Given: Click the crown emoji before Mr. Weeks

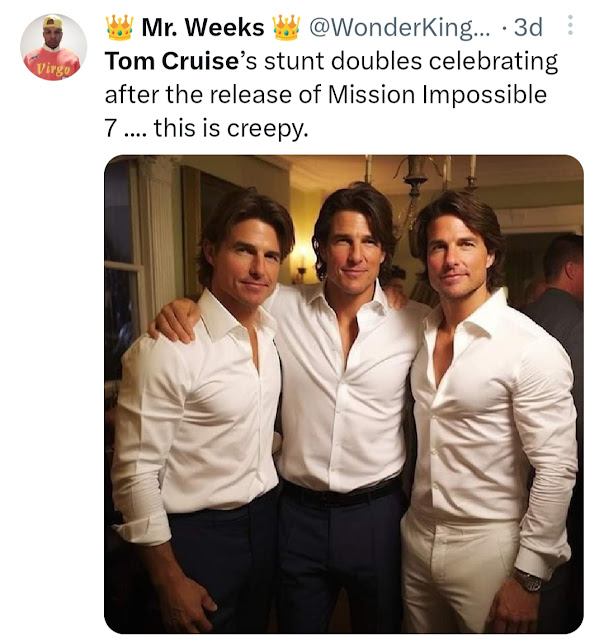Looking at the screenshot, I should [x=119, y=27].
